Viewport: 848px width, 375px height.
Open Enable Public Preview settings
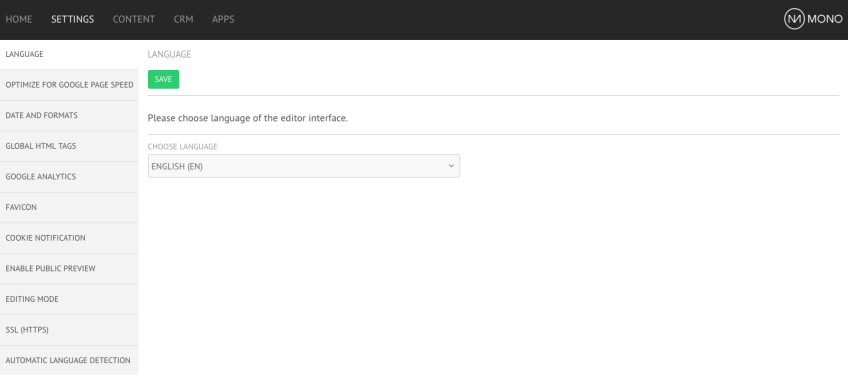(69, 268)
